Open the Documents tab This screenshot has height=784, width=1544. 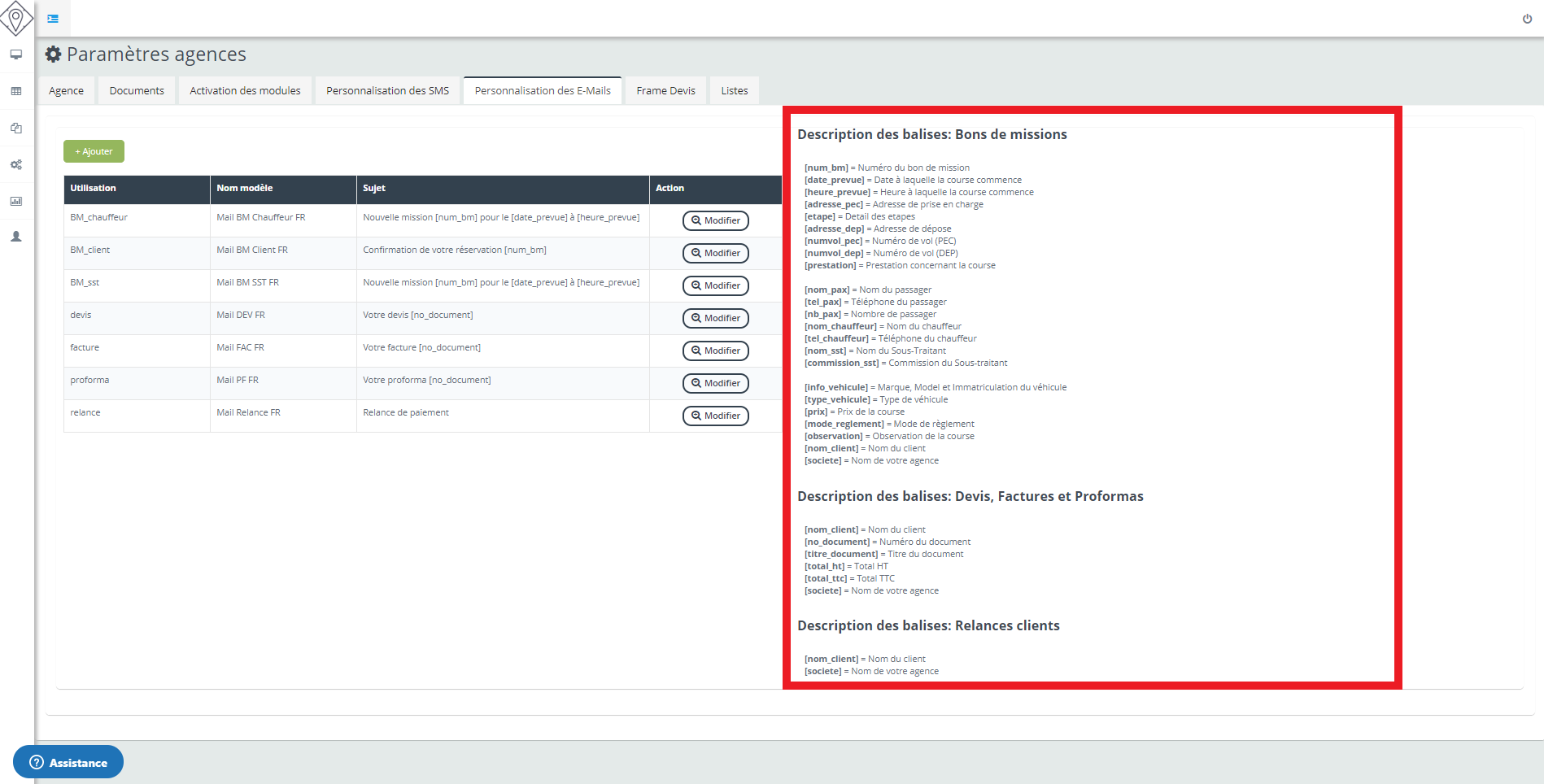coord(137,91)
